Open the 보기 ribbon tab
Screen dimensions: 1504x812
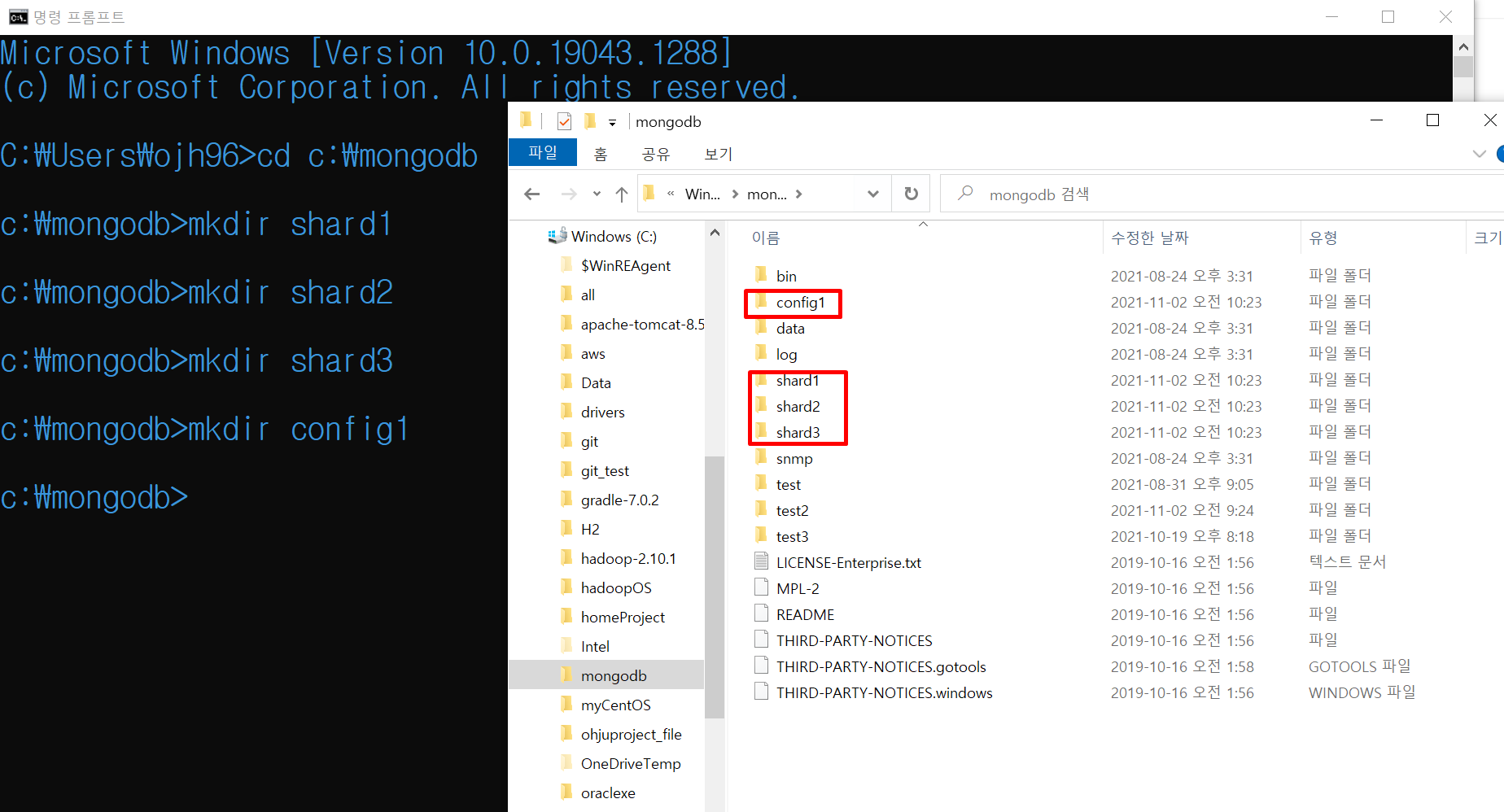click(x=719, y=154)
